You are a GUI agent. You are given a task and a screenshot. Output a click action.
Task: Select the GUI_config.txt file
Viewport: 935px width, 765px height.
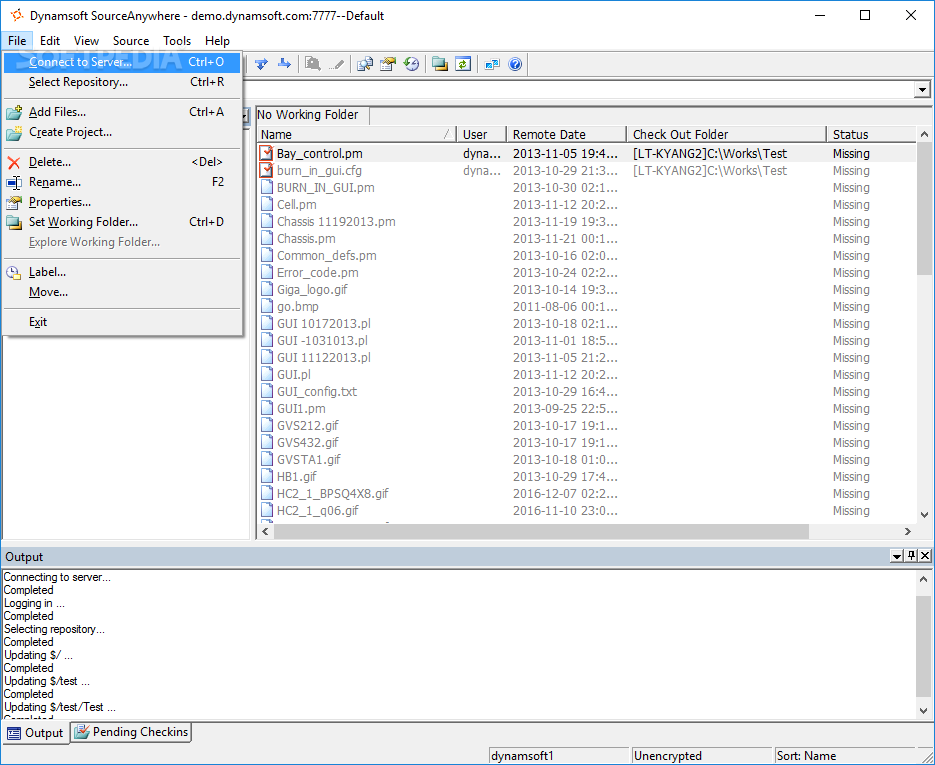point(317,392)
